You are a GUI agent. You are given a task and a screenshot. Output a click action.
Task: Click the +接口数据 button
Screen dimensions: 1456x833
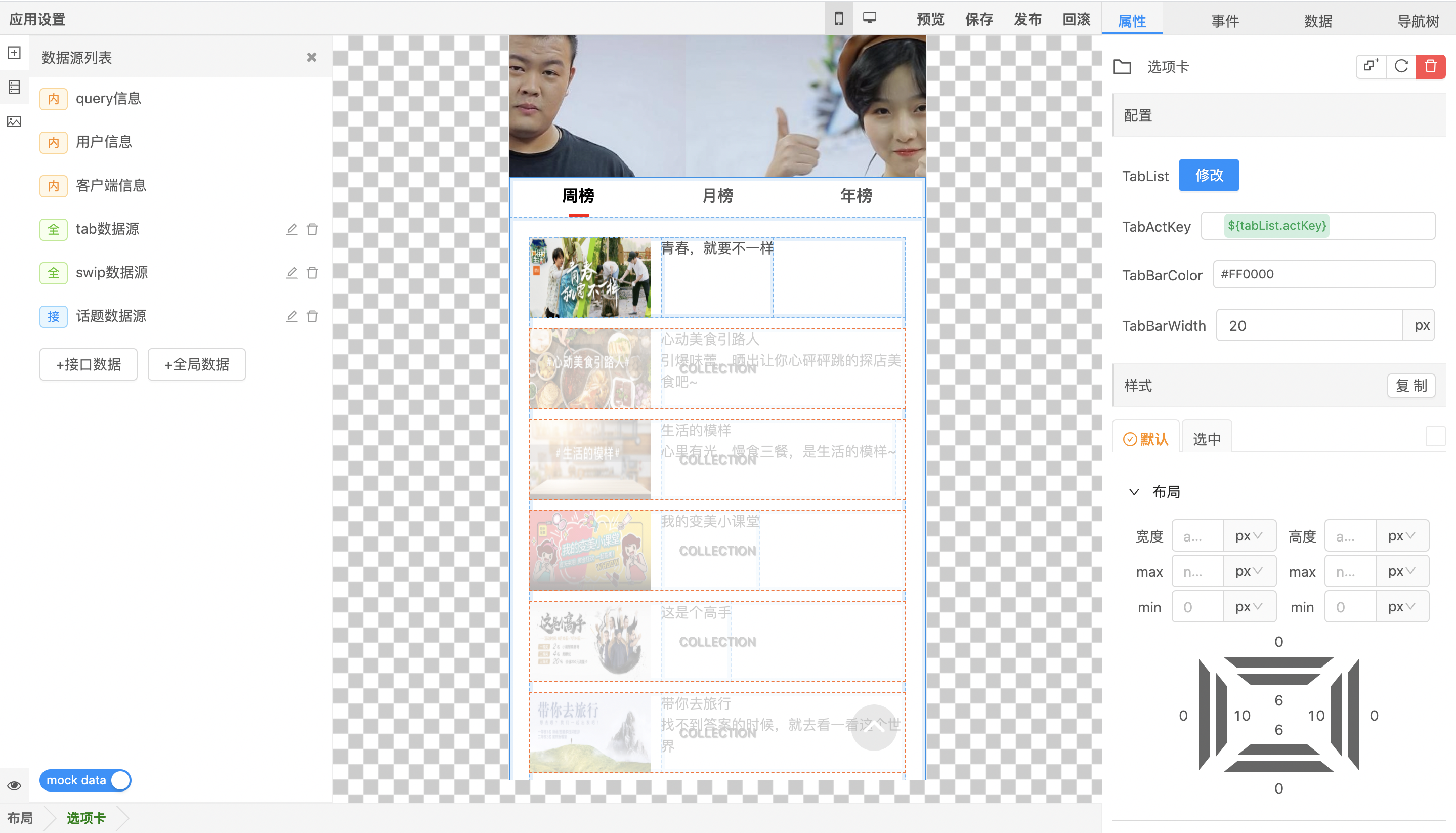[x=89, y=364]
